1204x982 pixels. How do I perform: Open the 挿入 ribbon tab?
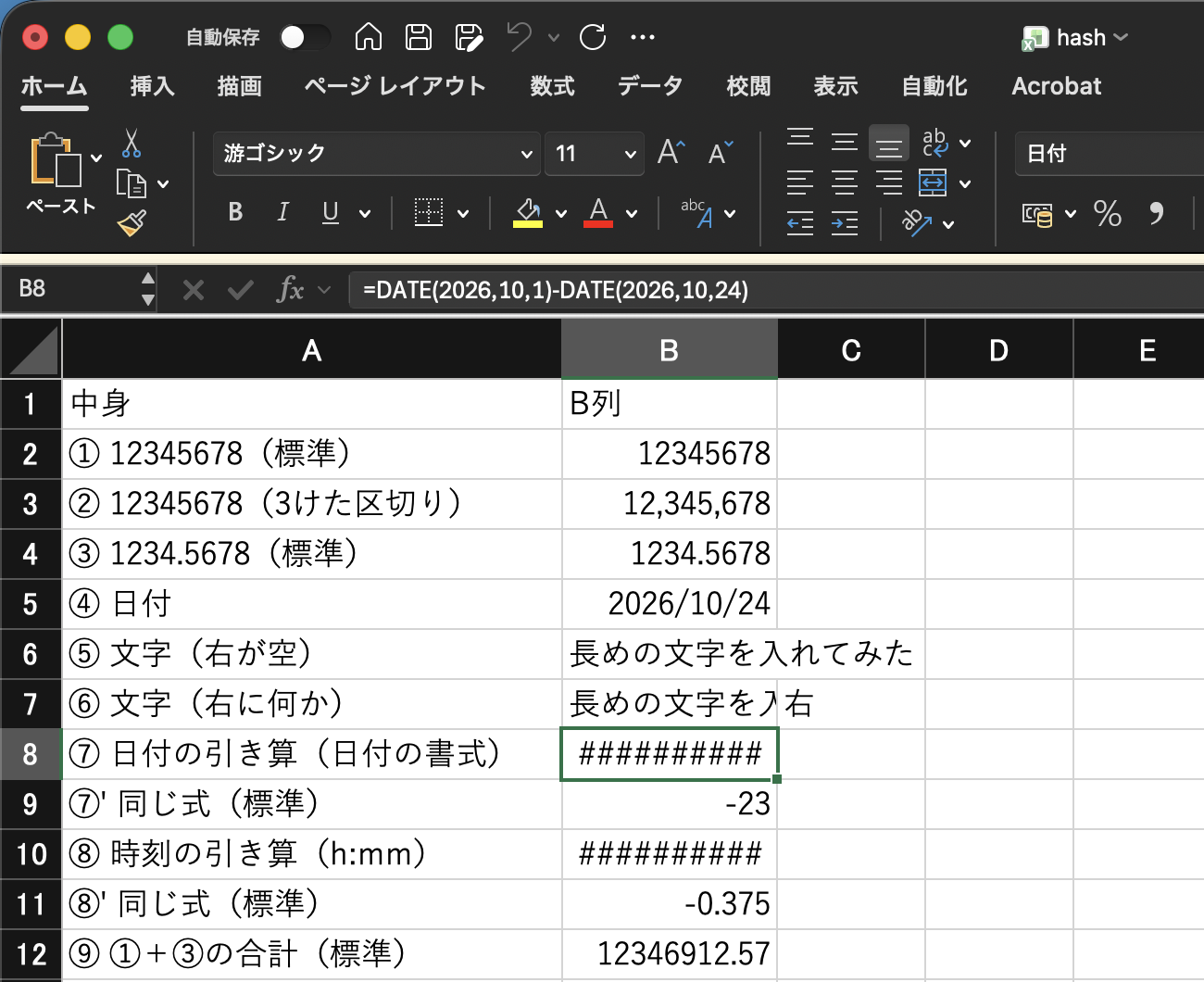pos(152,86)
